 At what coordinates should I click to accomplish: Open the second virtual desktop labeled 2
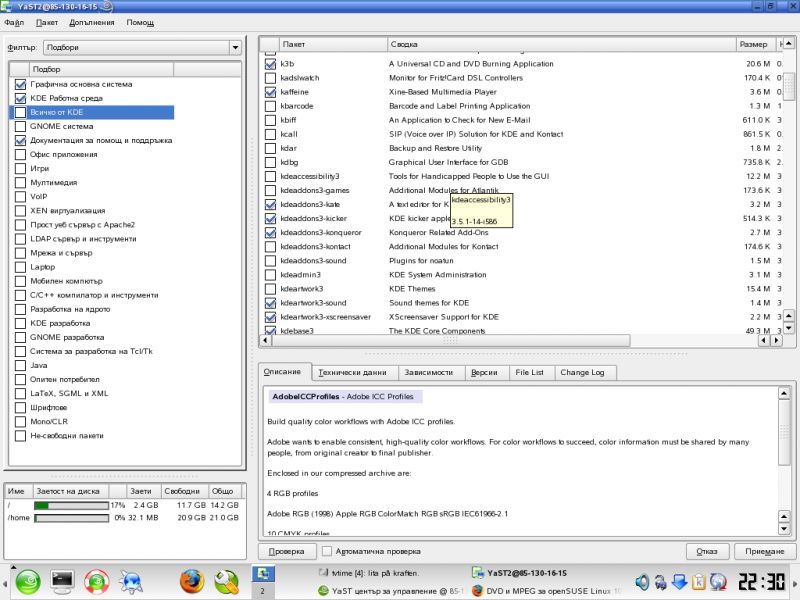click(263, 591)
